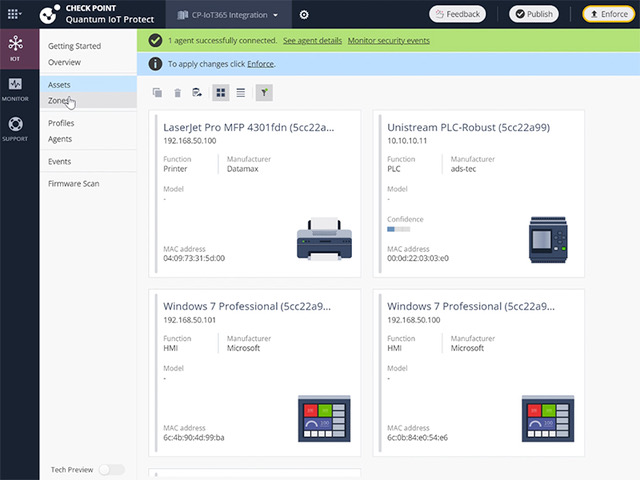Switch to grid card view
The width and height of the screenshot is (640, 480).
[221, 93]
